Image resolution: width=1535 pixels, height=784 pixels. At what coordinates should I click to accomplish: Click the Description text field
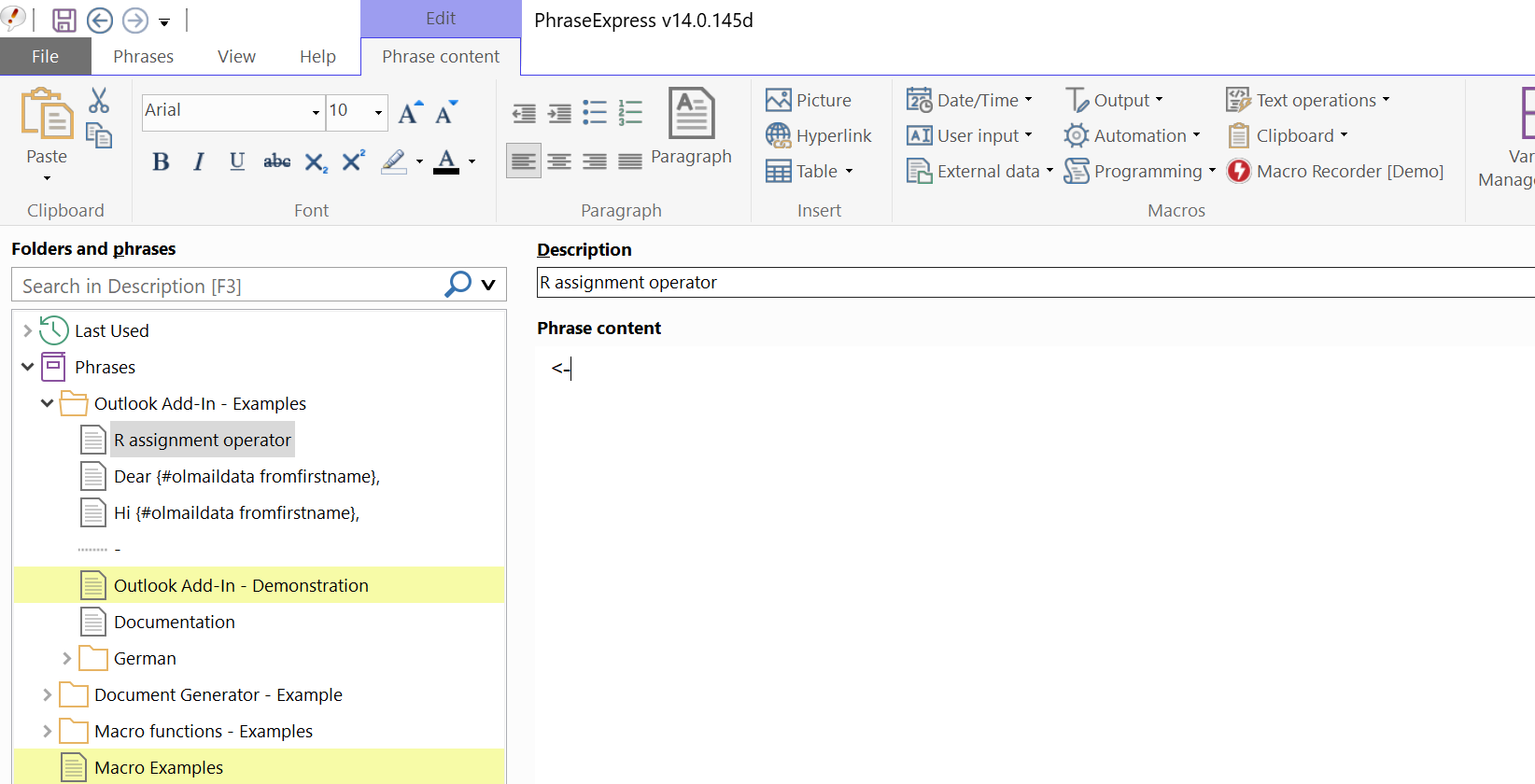[1035, 283]
